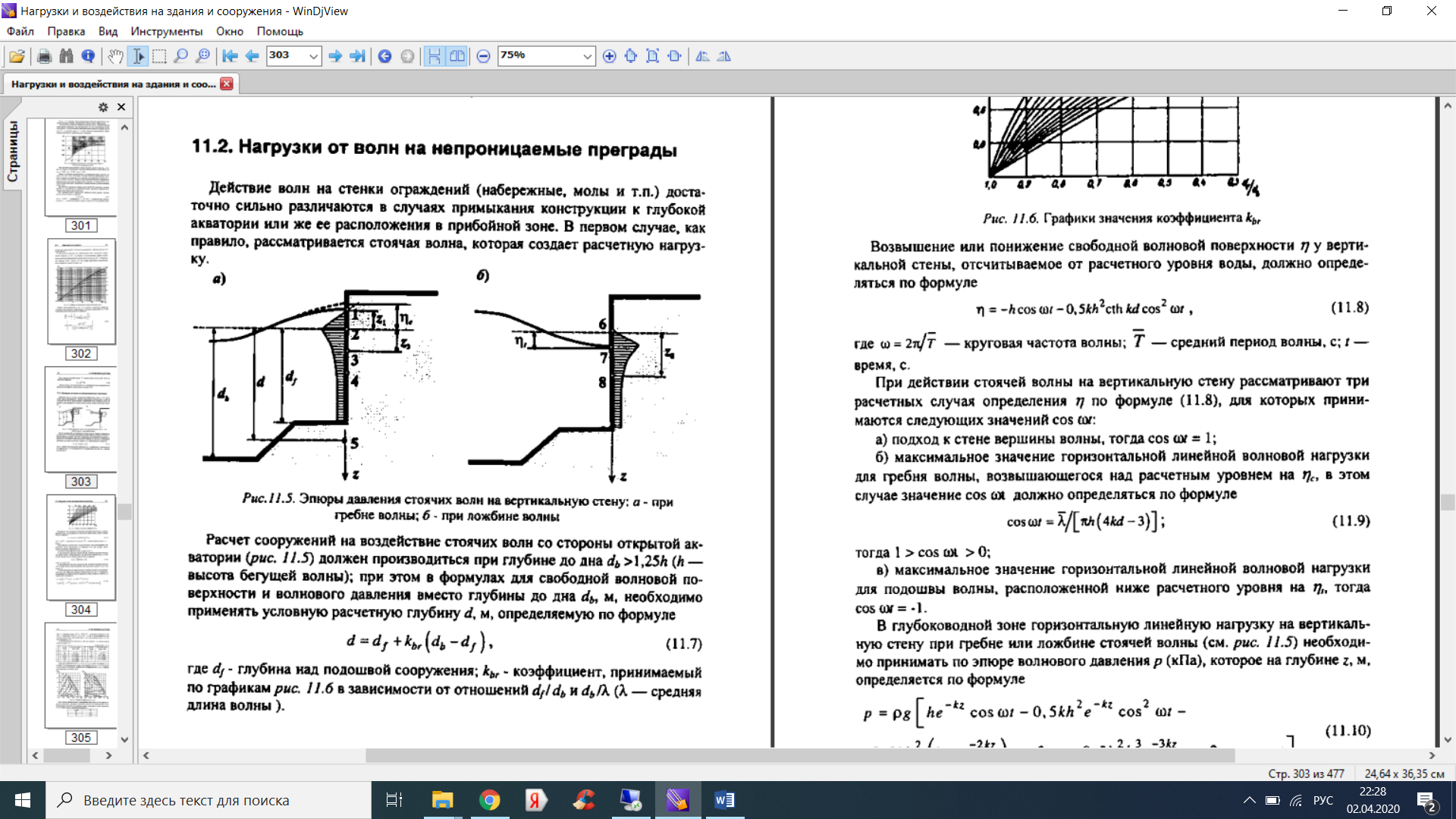Click the Windows Start button
This screenshot has width=1456, height=819.
(x=23, y=800)
